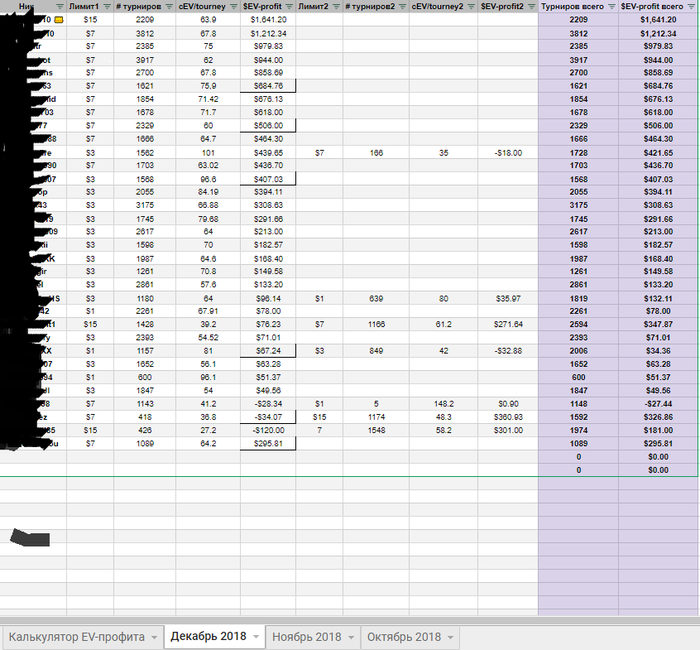This screenshot has height=650, width=700.
Task: Select Турниров всего cell showing 1974
Action: click(x=579, y=430)
